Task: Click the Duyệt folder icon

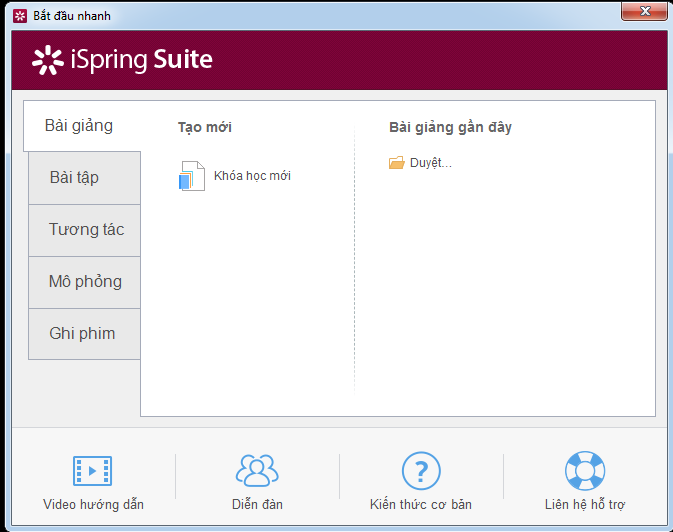Action: tap(397, 163)
